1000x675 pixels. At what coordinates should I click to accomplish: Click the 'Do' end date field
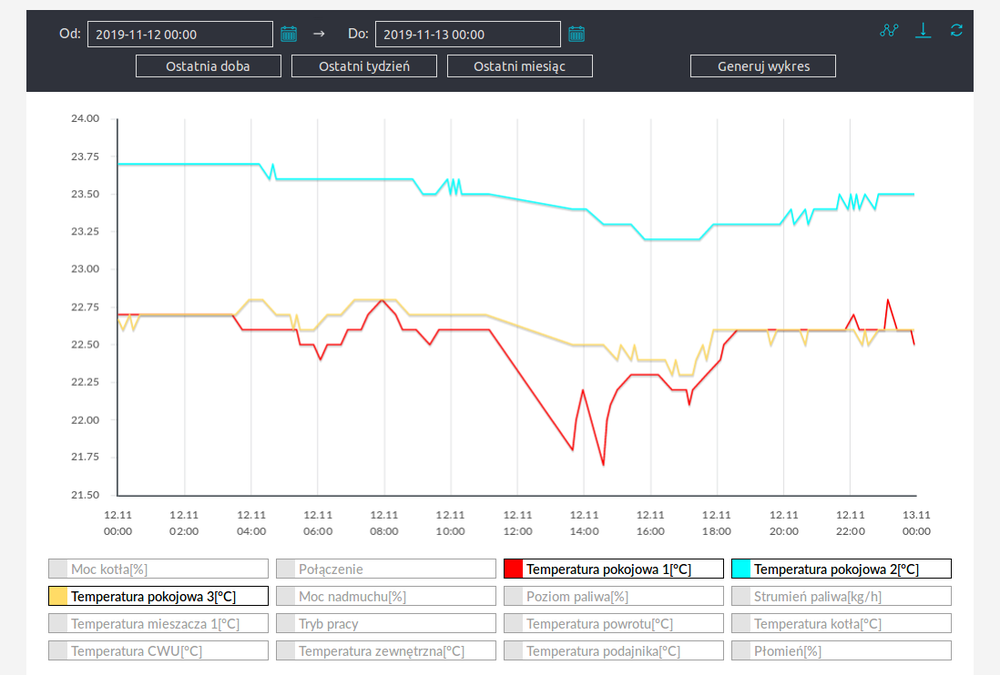tap(467, 34)
